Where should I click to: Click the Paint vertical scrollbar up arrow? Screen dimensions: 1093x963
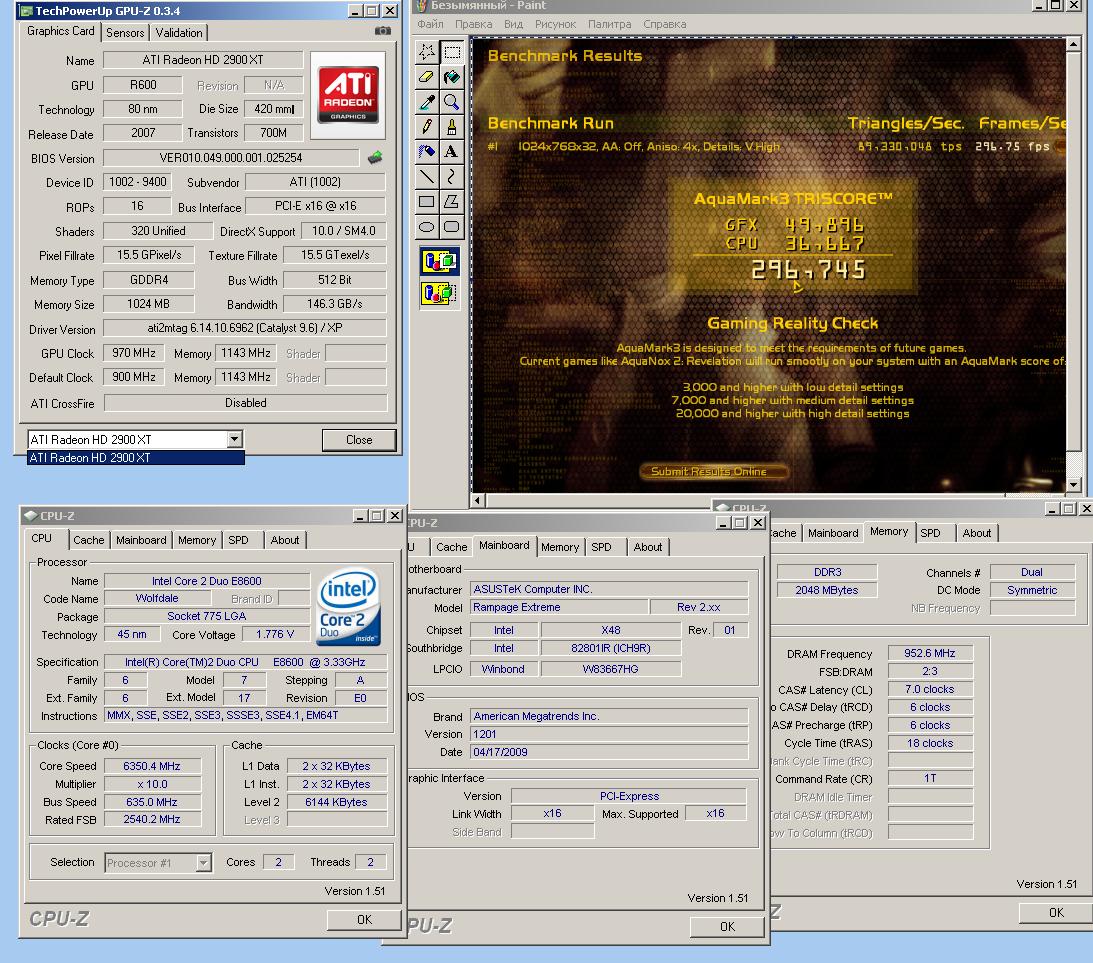1073,44
